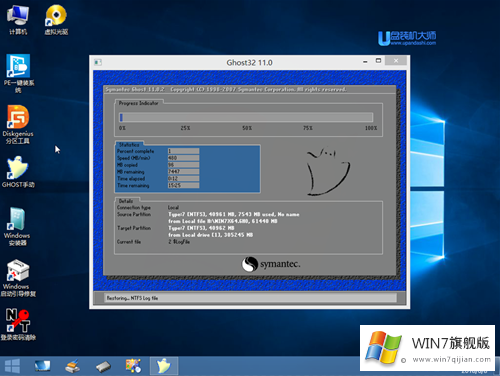Click the Ghost mascot drawing
500x376 pixels.
[328, 171]
